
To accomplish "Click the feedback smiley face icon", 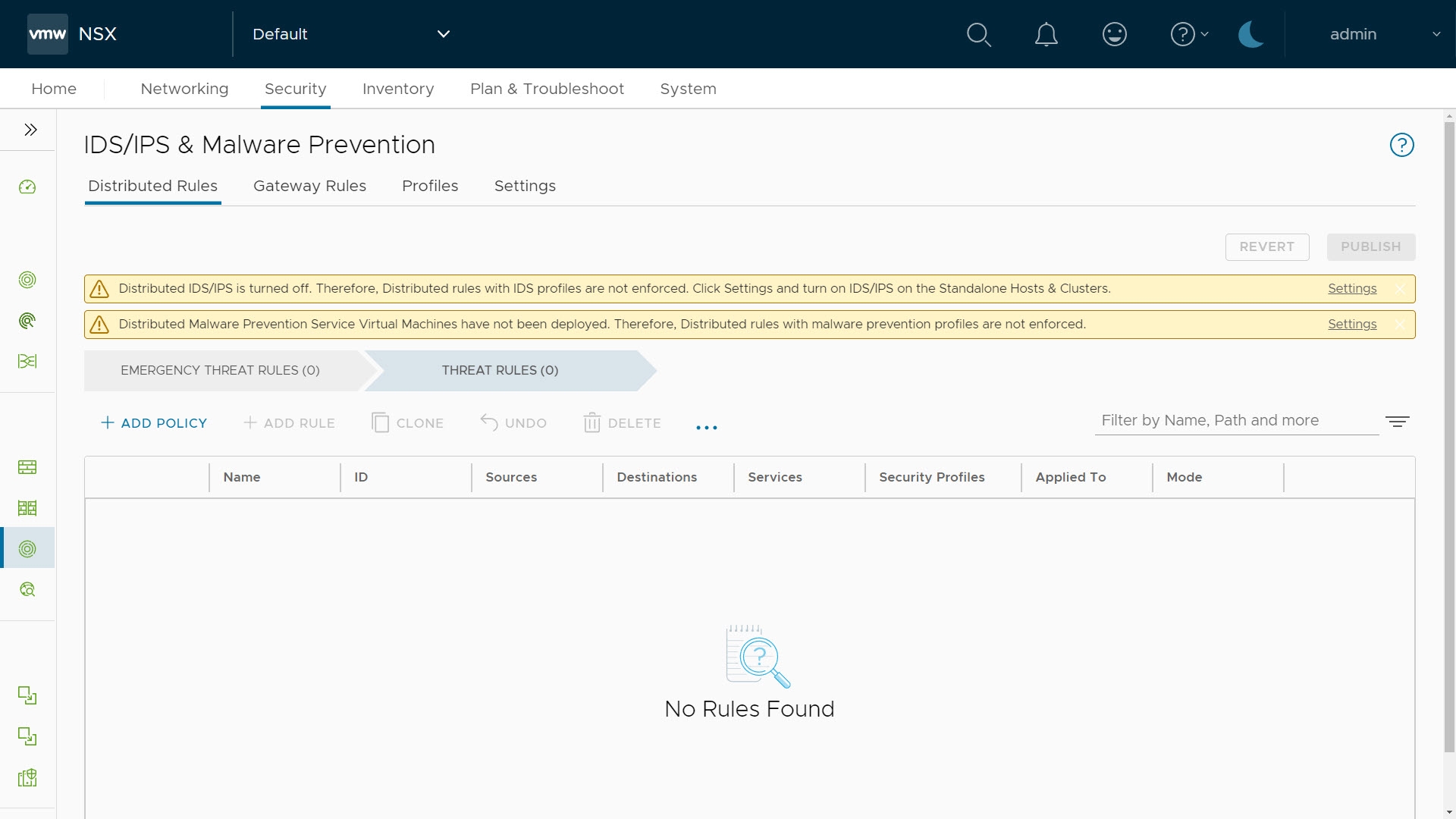I will [1114, 34].
